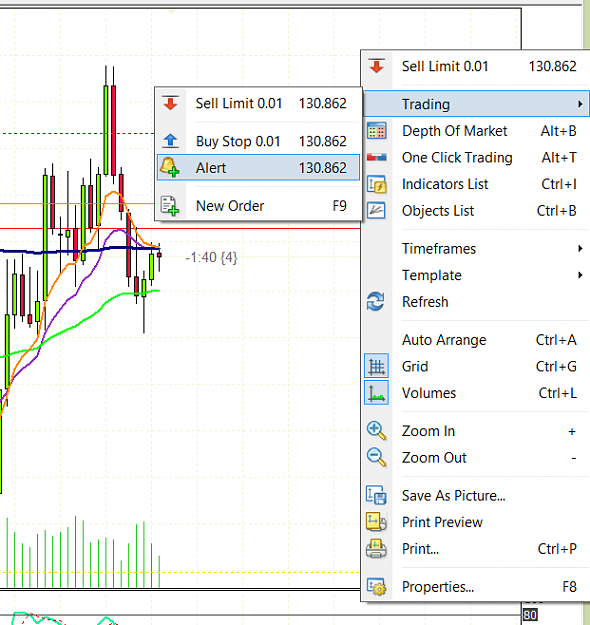Click the Alert bell icon in submenu
Viewport: 590px width, 625px height.
point(169,167)
